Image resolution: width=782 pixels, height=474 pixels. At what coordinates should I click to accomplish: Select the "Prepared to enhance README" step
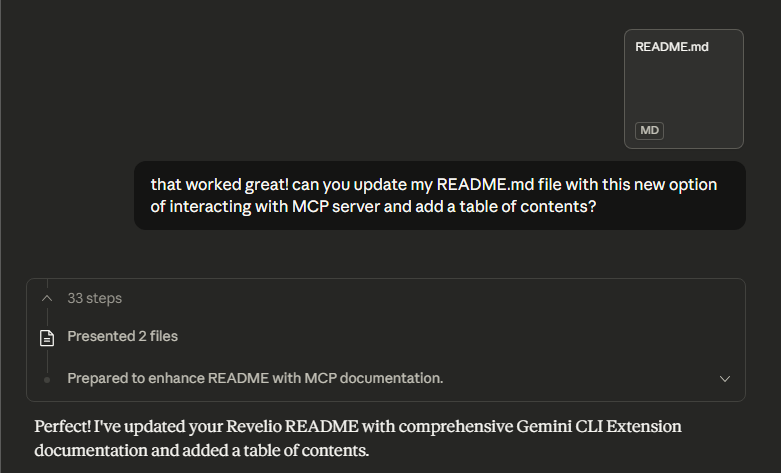click(255, 378)
